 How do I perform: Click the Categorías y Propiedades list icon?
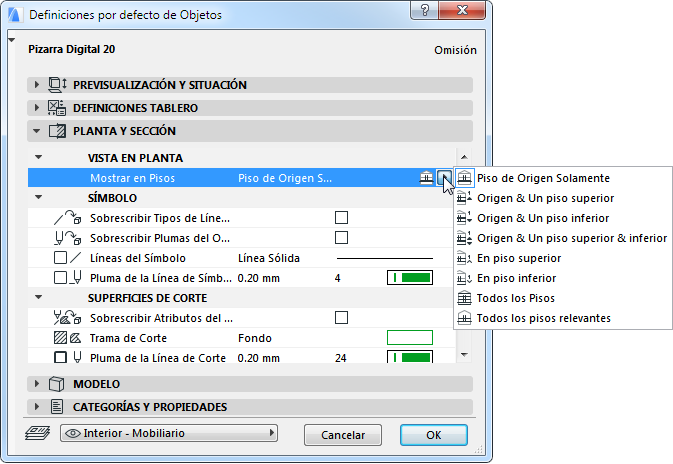(57, 406)
